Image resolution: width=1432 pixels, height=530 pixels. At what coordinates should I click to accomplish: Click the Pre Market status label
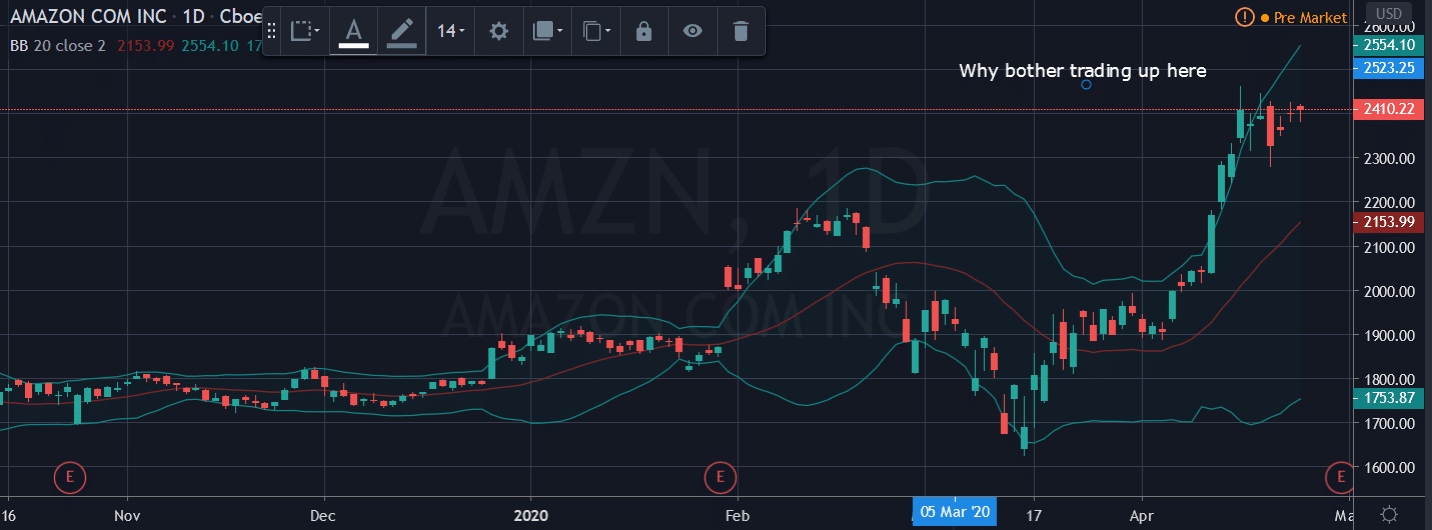(1308, 17)
